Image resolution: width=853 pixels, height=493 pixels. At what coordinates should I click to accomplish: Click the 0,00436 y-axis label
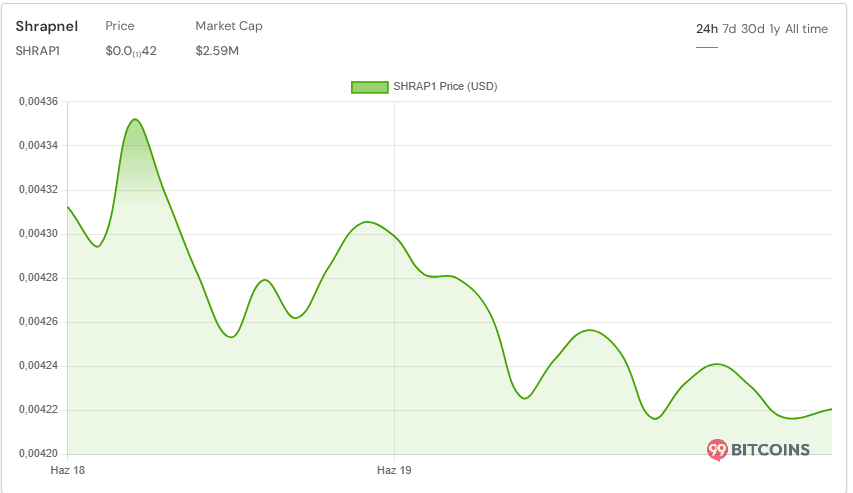pyautogui.click(x=38, y=102)
